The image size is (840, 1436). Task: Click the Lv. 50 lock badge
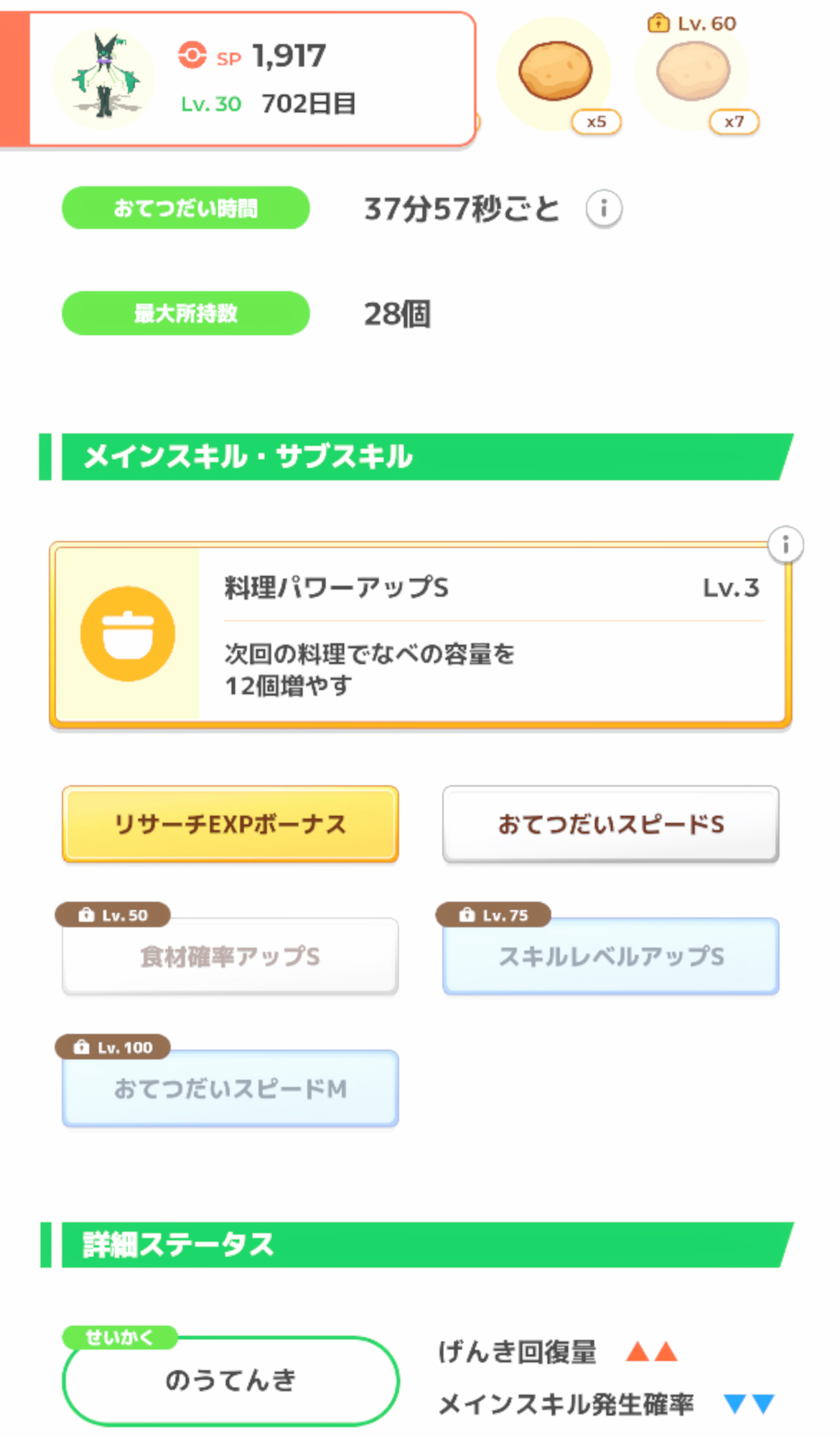pos(113,915)
